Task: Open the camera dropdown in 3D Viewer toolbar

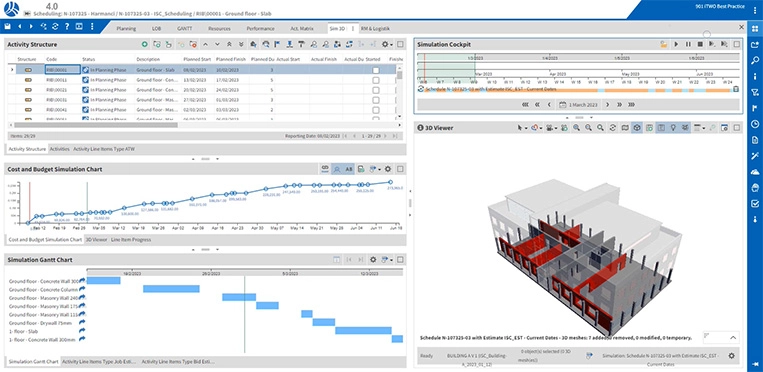Action: [551, 128]
